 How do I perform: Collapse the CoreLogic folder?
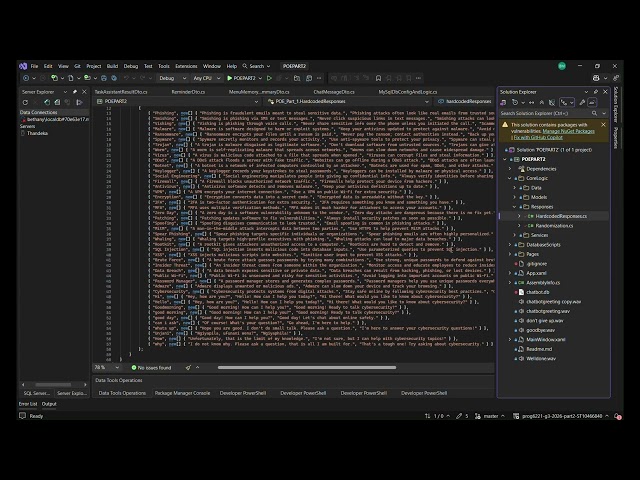pyautogui.click(x=510, y=178)
